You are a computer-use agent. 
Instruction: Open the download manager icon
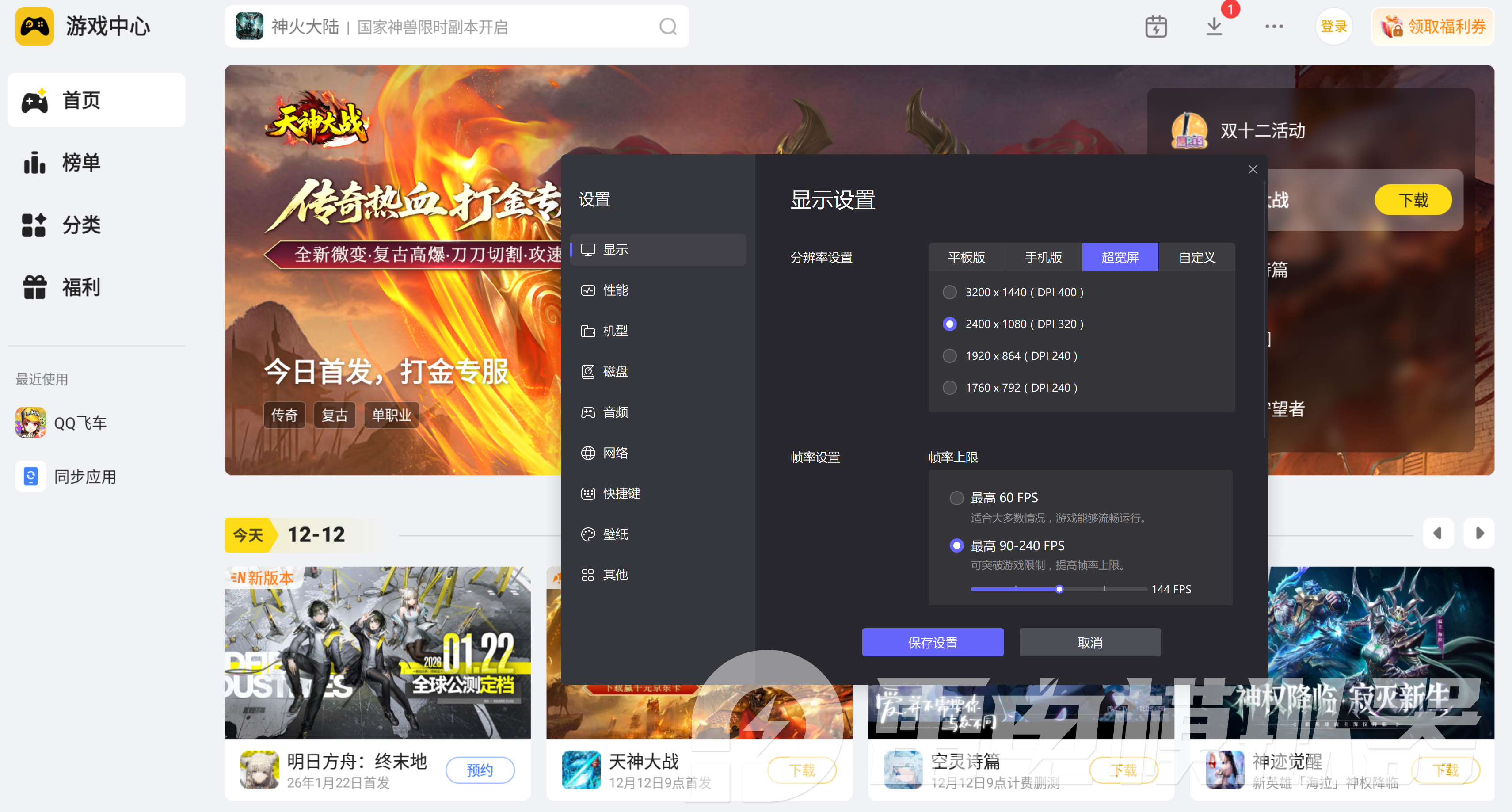pyautogui.click(x=1214, y=27)
